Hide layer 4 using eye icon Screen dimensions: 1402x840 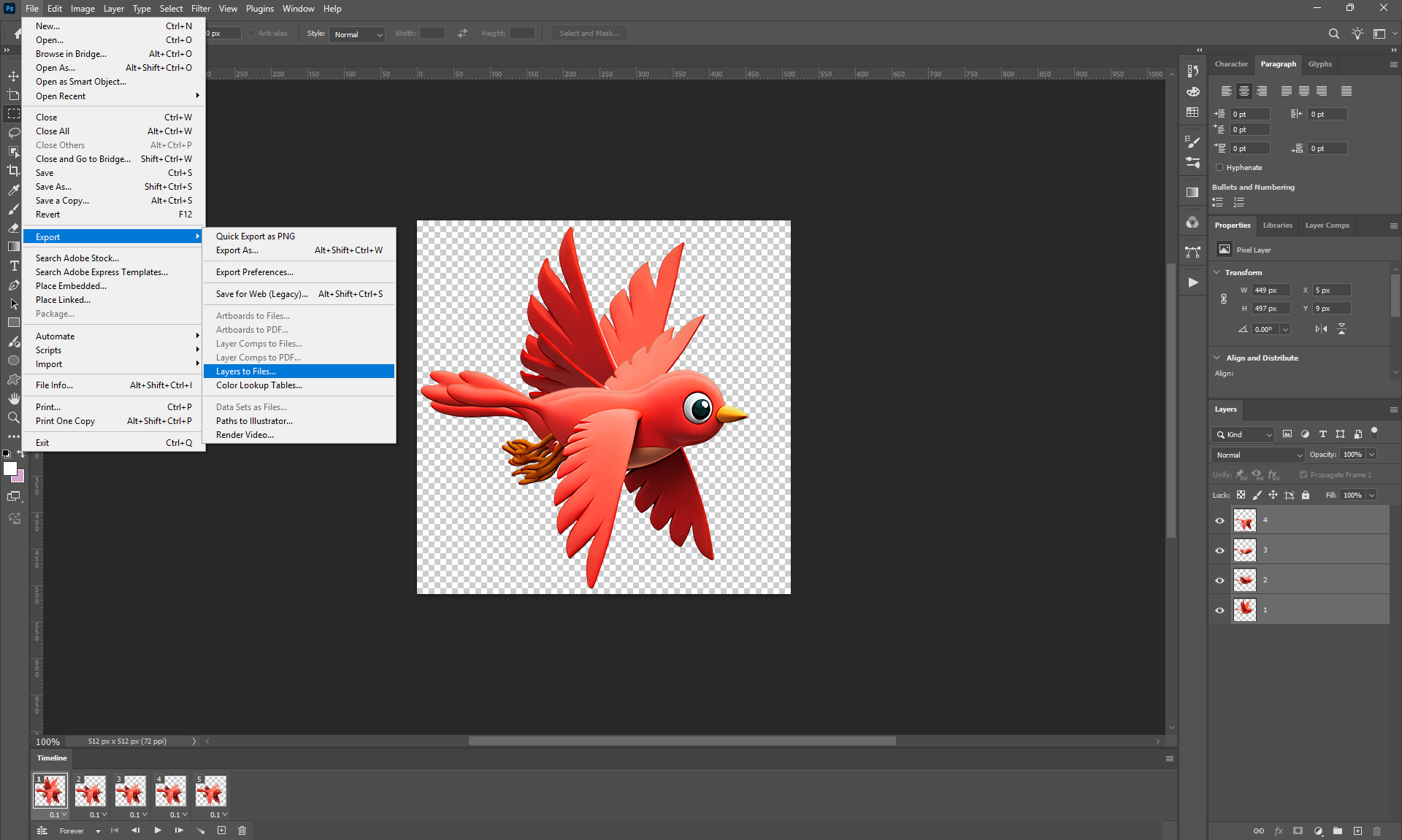(x=1219, y=520)
